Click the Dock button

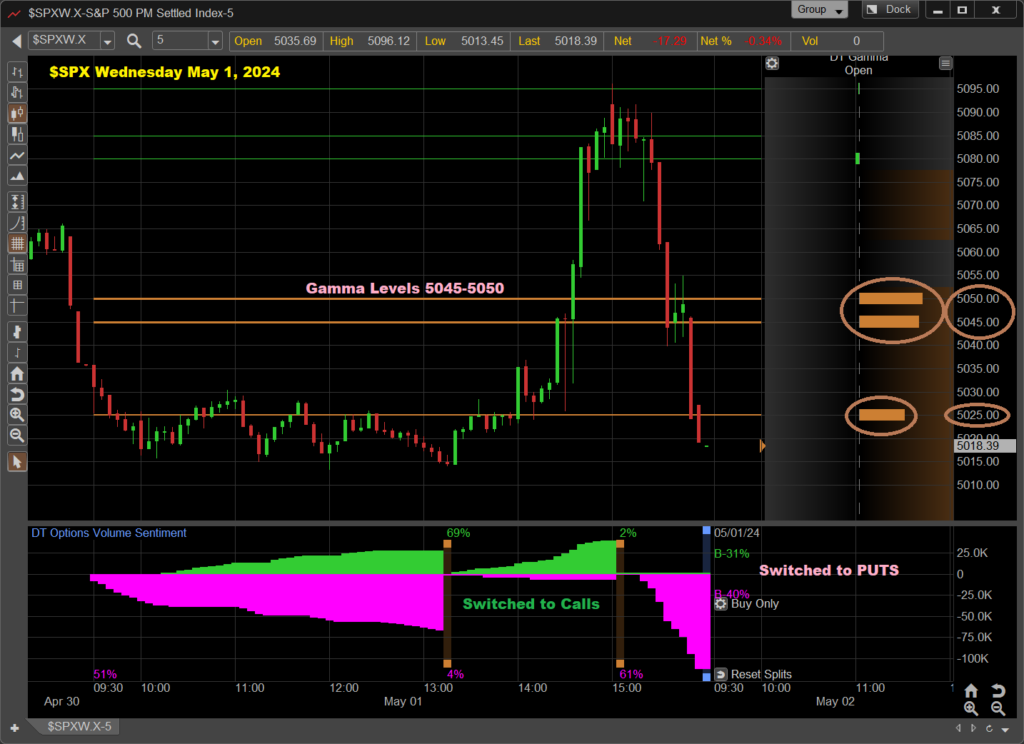[888, 10]
